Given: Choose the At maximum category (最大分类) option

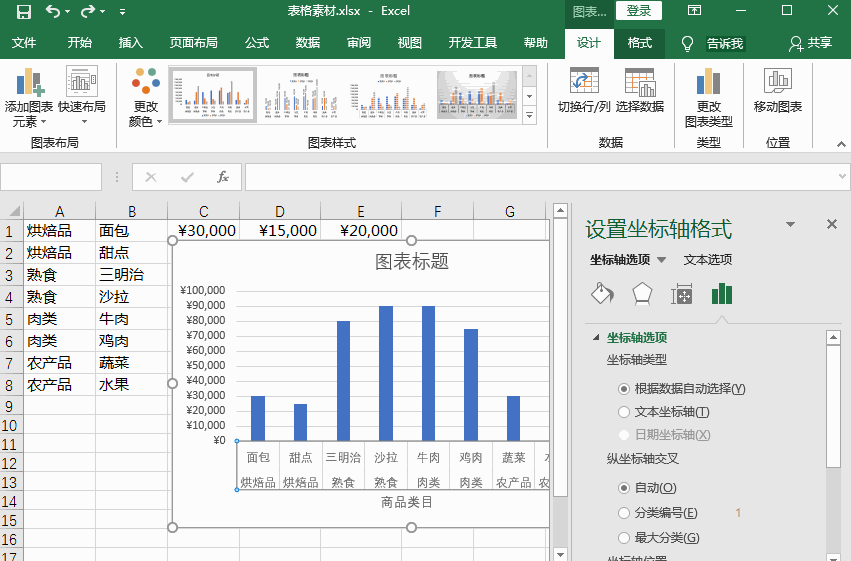Looking at the screenshot, I should [x=625, y=538].
